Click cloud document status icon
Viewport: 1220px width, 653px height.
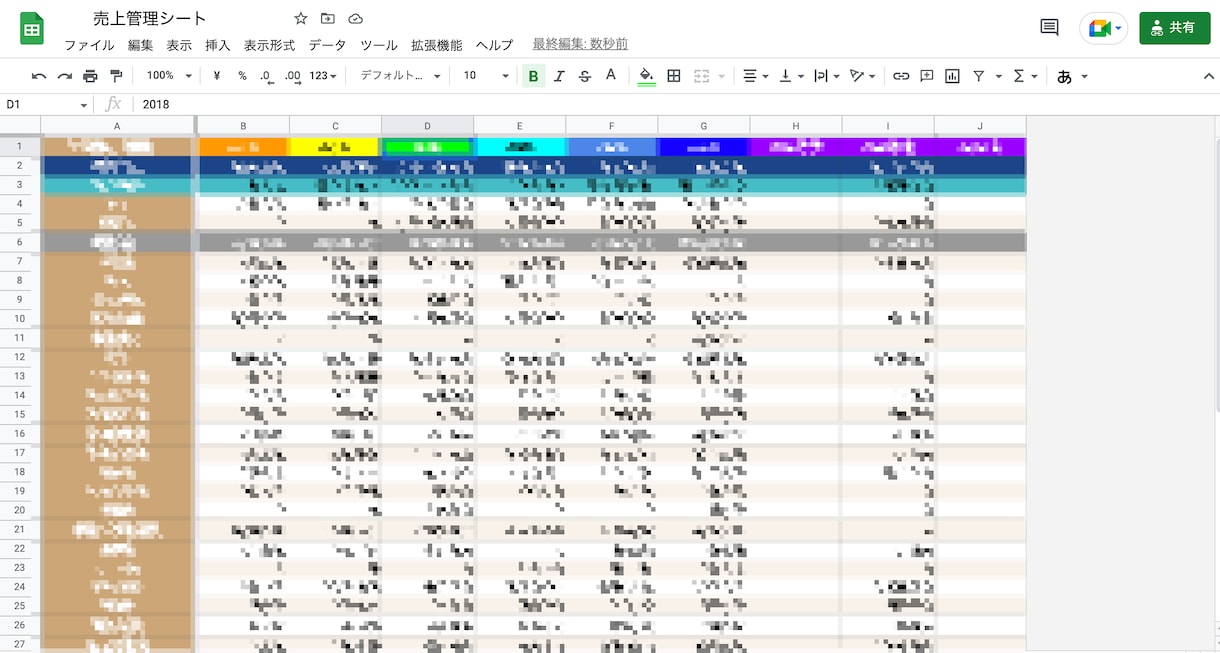[x=356, y=19]
